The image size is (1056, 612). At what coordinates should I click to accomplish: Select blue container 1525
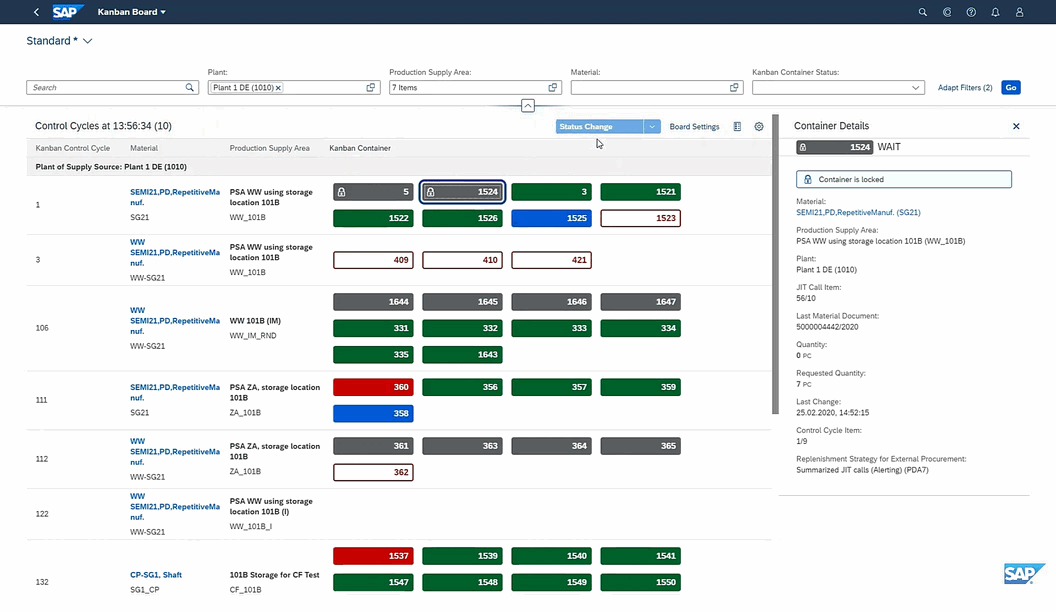[552, 218]
